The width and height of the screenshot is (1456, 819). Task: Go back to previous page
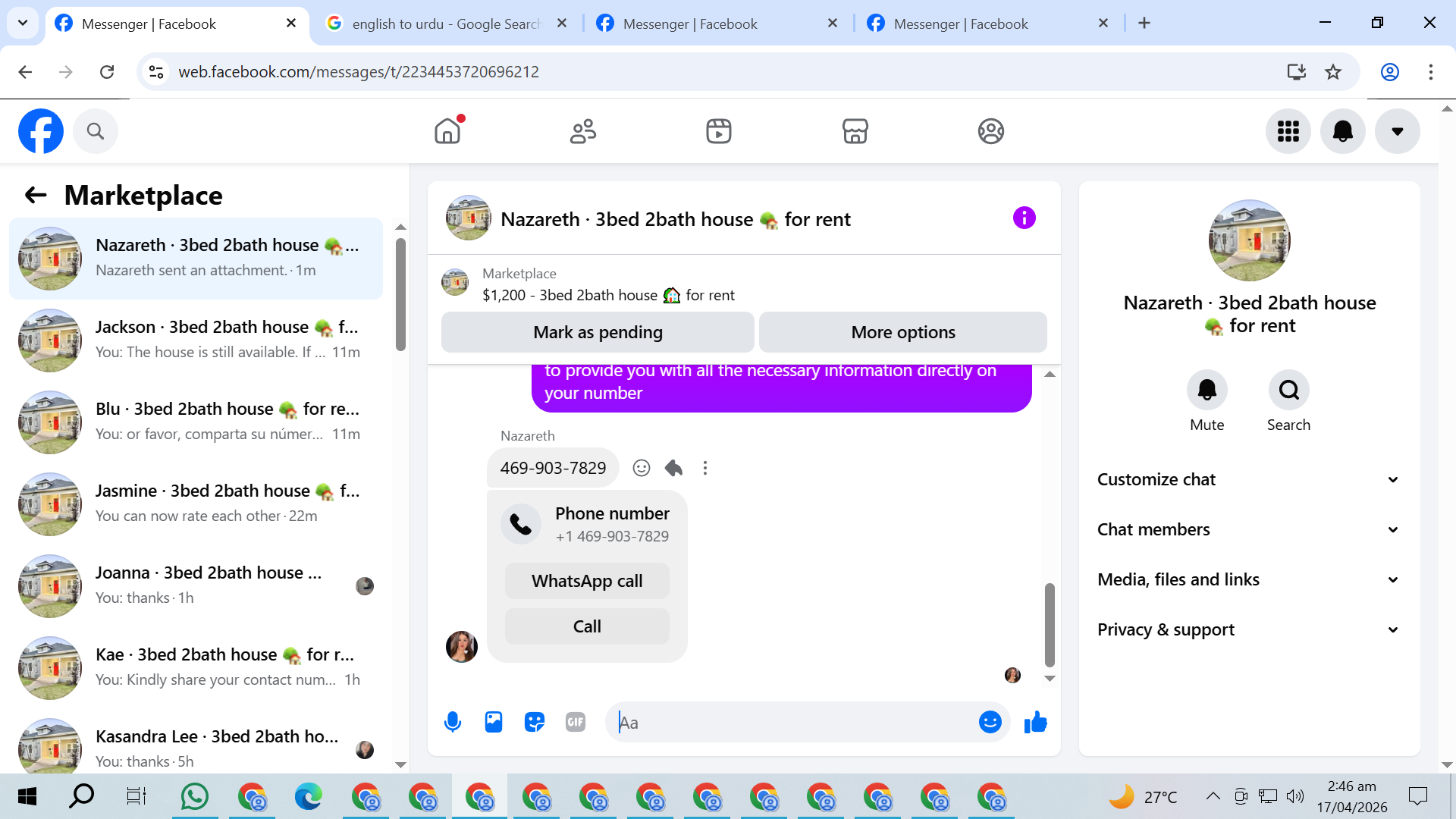click(x=25, y=72)
